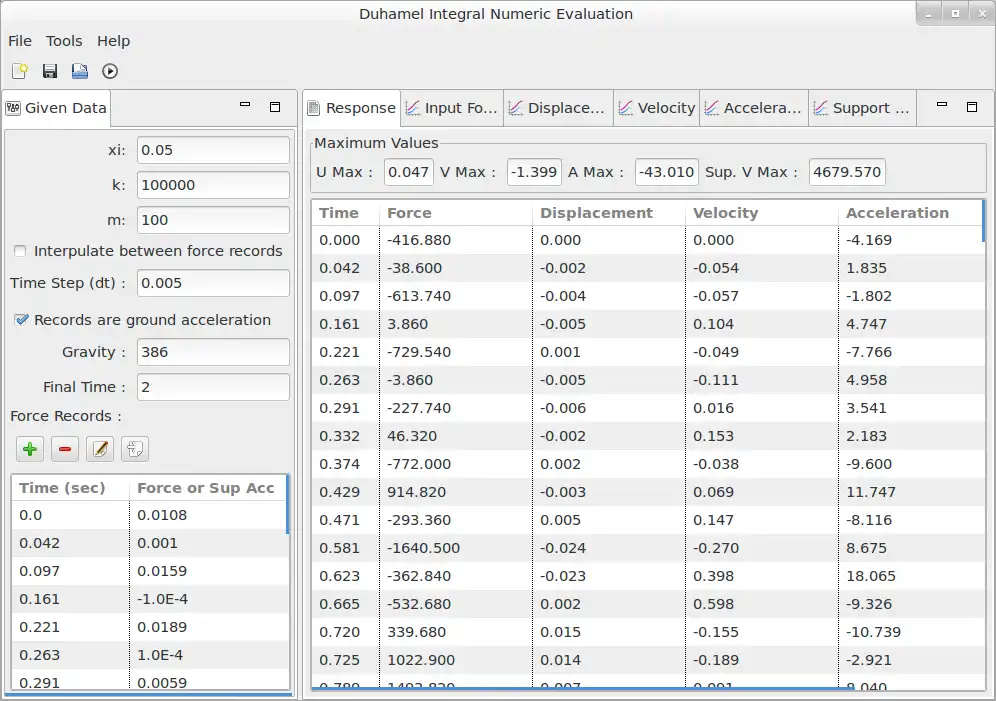Select the 0.042 row in Force Records
Image resolution: width=996 pixels, height=701 pixels.
[70, 543]
